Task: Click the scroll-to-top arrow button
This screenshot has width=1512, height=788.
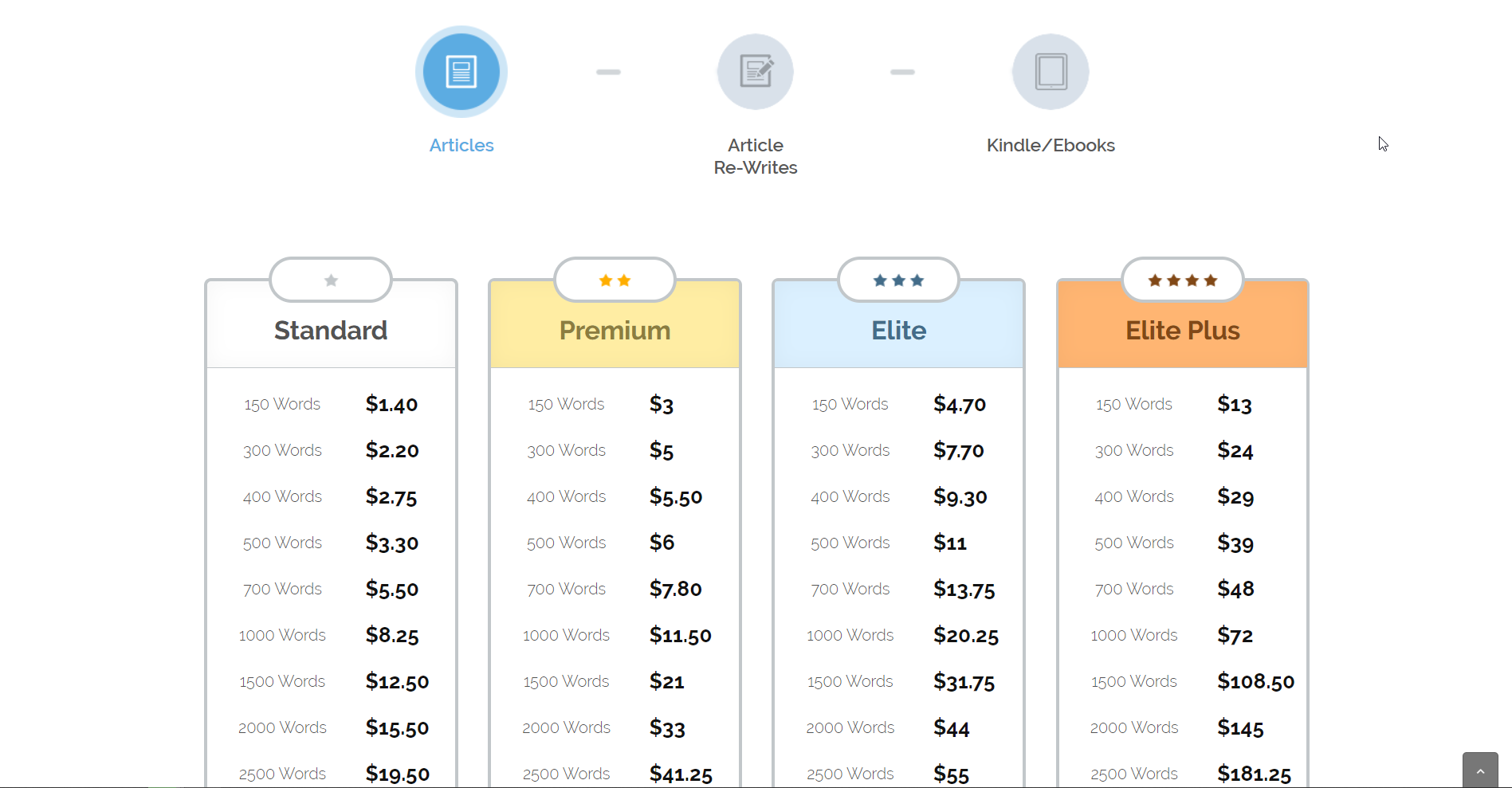Action: coord(1480,770)
